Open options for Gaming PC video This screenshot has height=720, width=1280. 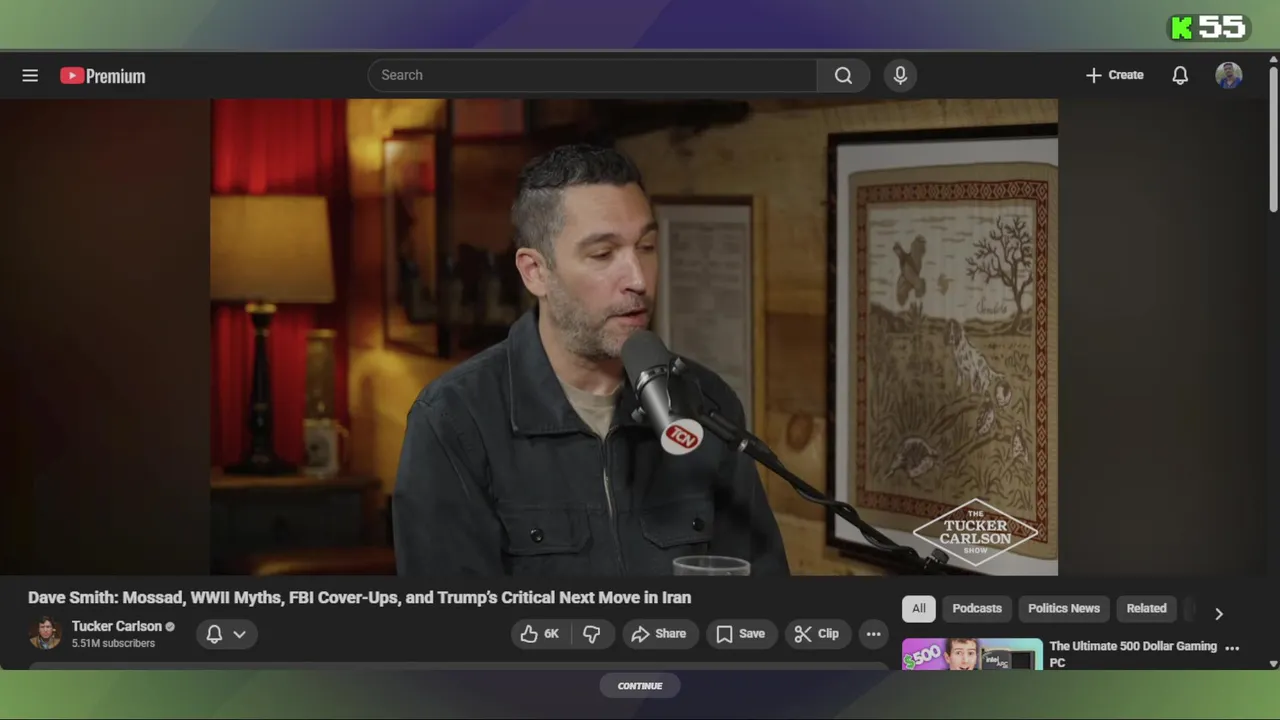(1232, 648)
